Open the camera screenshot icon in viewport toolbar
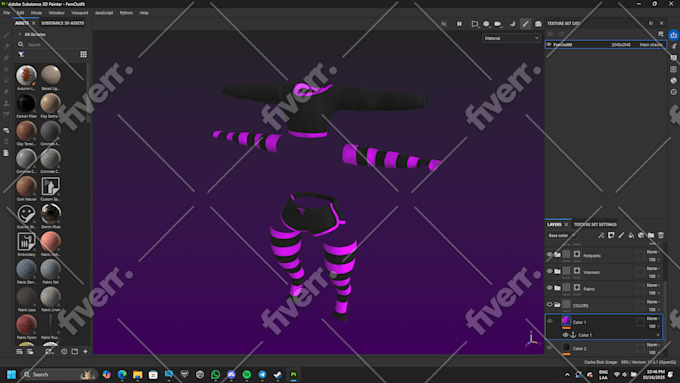Image resolution: width=680 pixels, height=383 pixels. [x=538, y=24]
